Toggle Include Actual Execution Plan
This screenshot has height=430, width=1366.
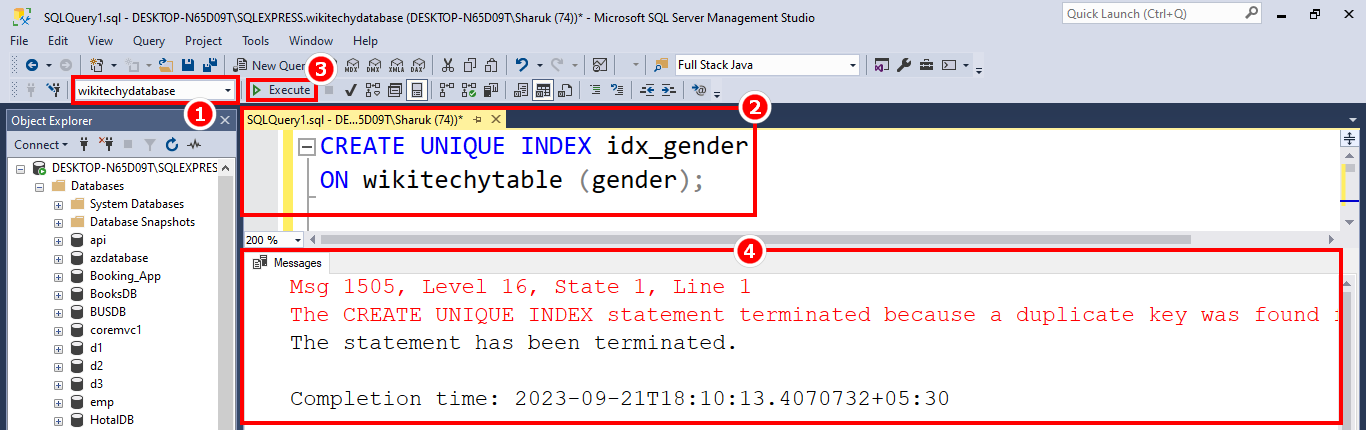pyautogui.click(x=447, y=90)
